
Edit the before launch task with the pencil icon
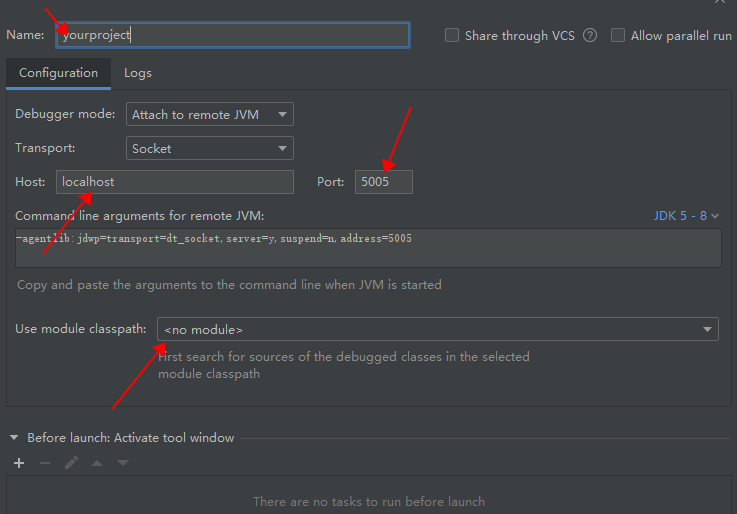pos(71,463)
